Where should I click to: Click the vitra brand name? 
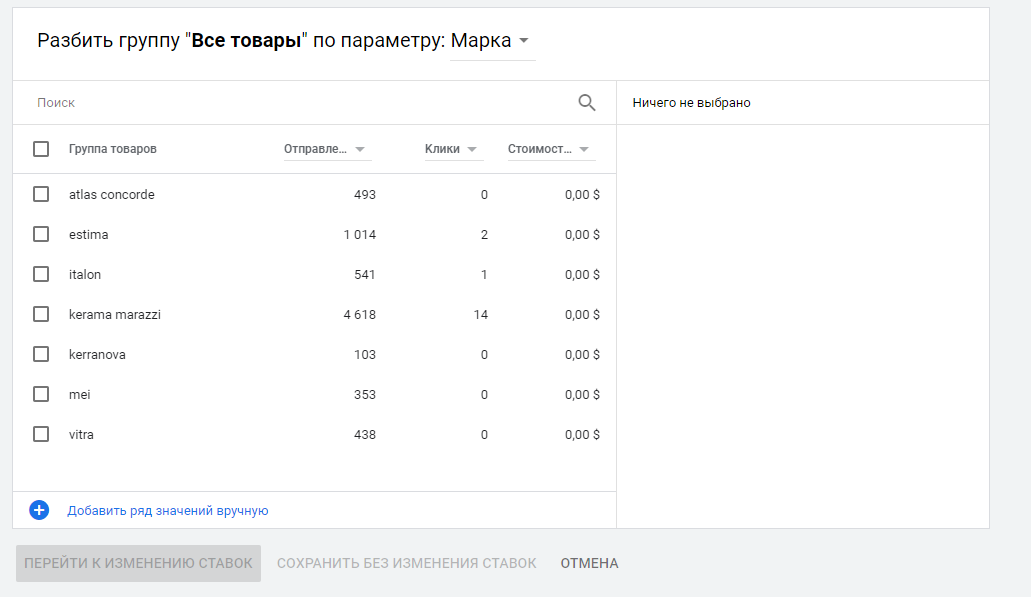(x=82, y=435)
